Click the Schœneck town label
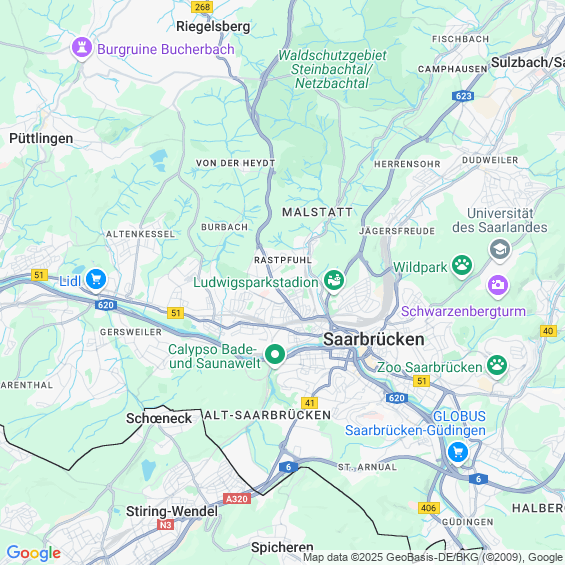This screenshot has width=565, height=565. (x=159, y=418)
